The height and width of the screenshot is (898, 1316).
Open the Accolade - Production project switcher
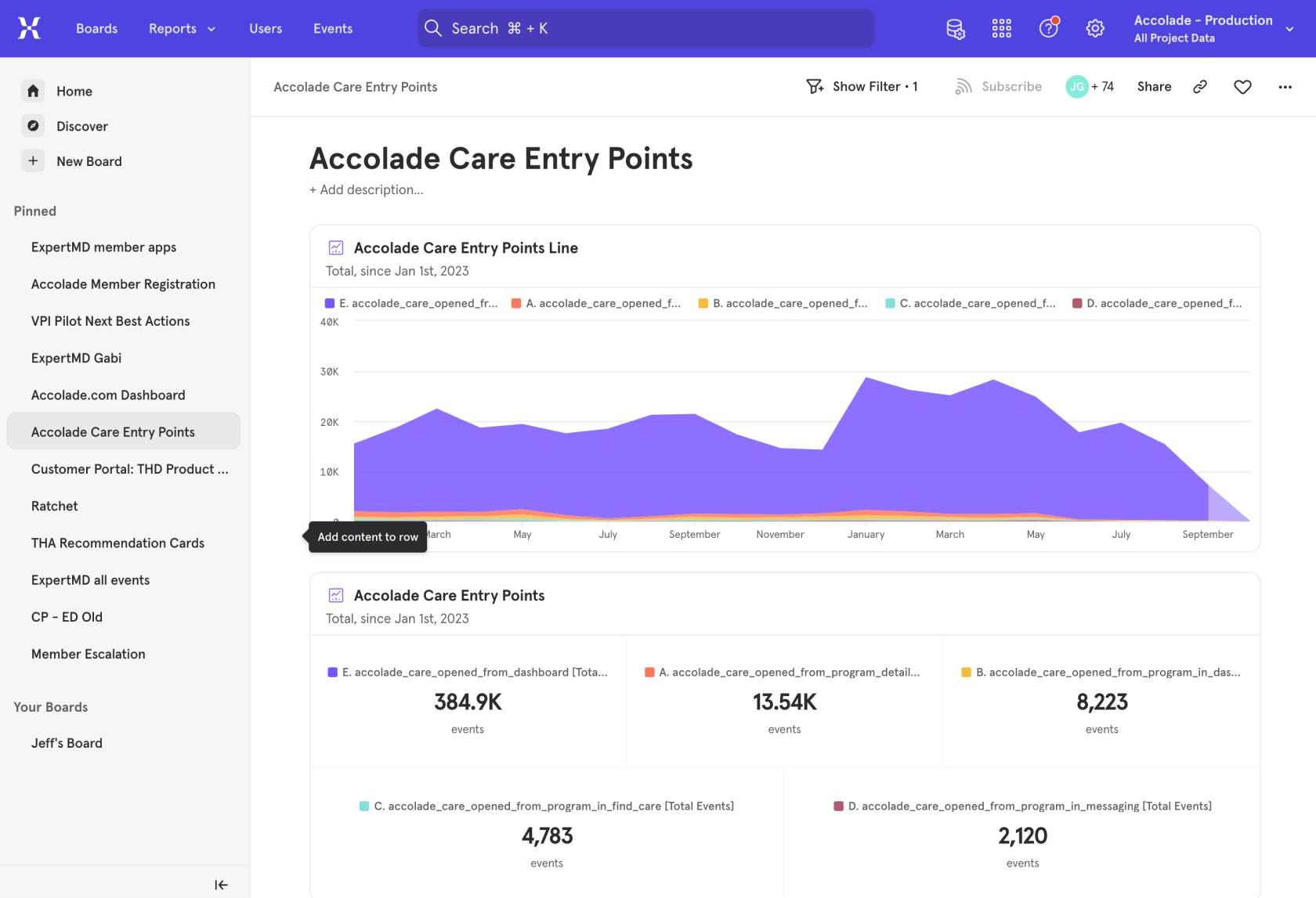pos(1213,29)
